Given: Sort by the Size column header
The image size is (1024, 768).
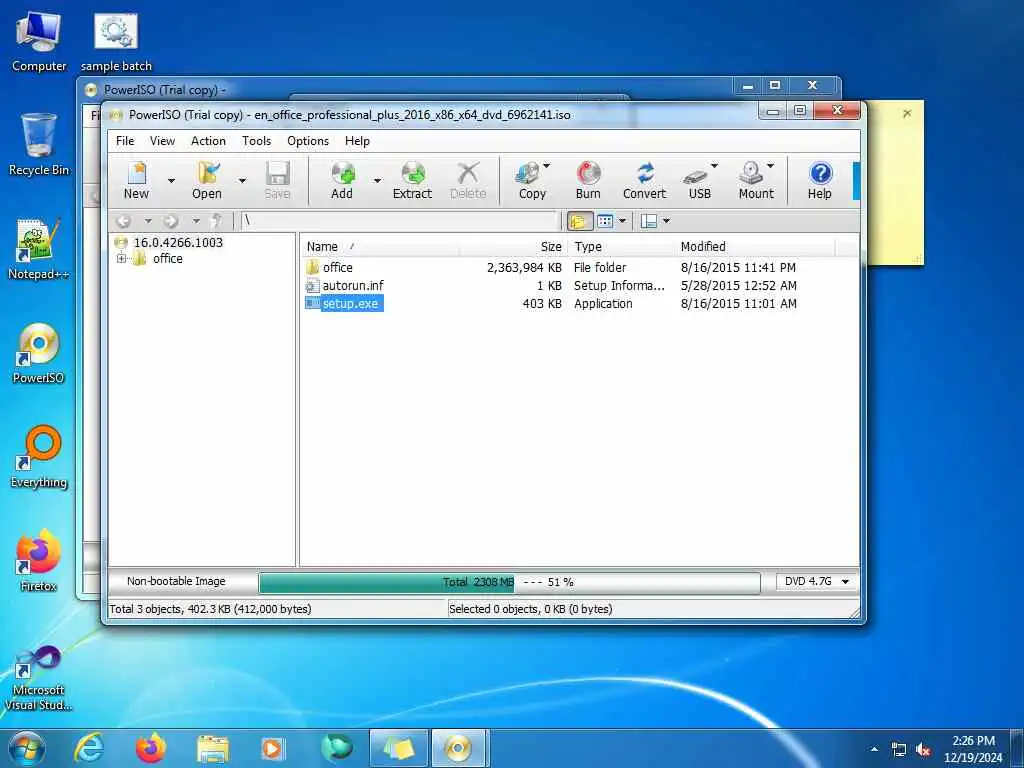Looking at the screenshot, I should tap(514, 247).
